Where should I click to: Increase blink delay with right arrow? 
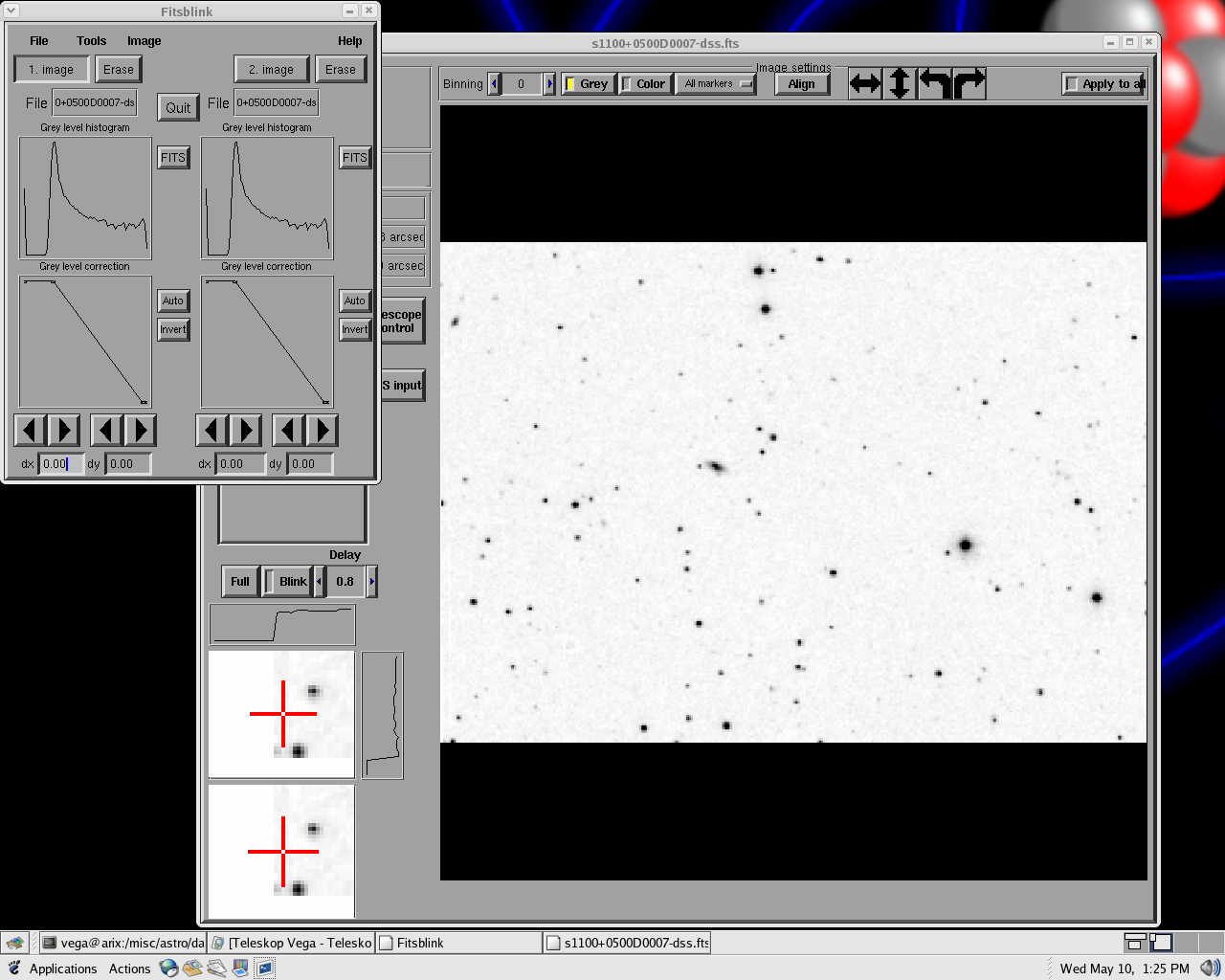[x=372, y=582]
